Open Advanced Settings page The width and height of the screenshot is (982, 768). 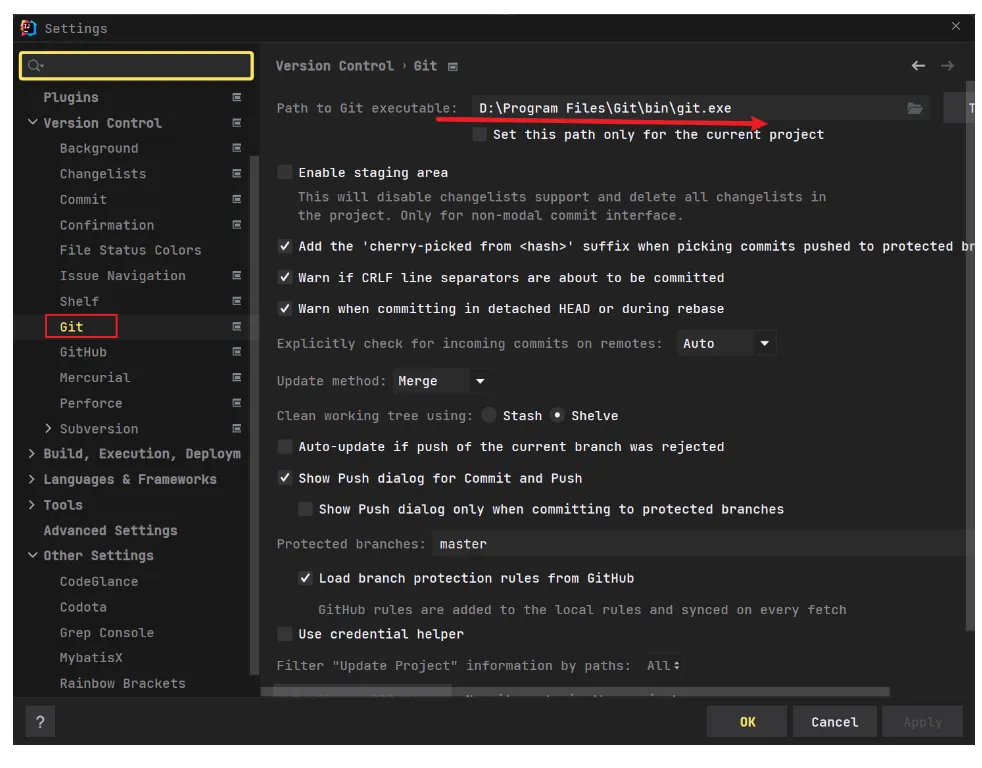point(110,531)
